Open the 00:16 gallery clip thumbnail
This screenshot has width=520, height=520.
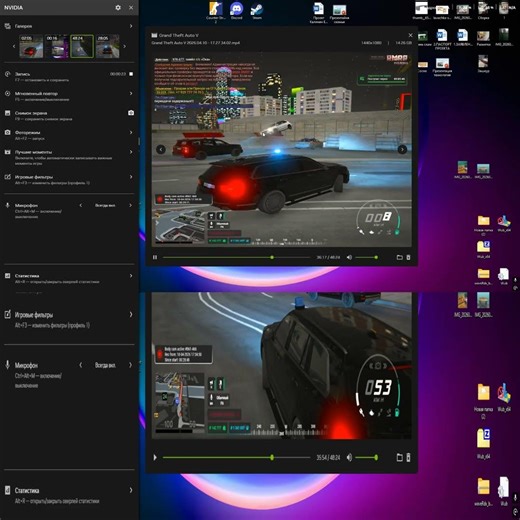(x=57, y=46)
